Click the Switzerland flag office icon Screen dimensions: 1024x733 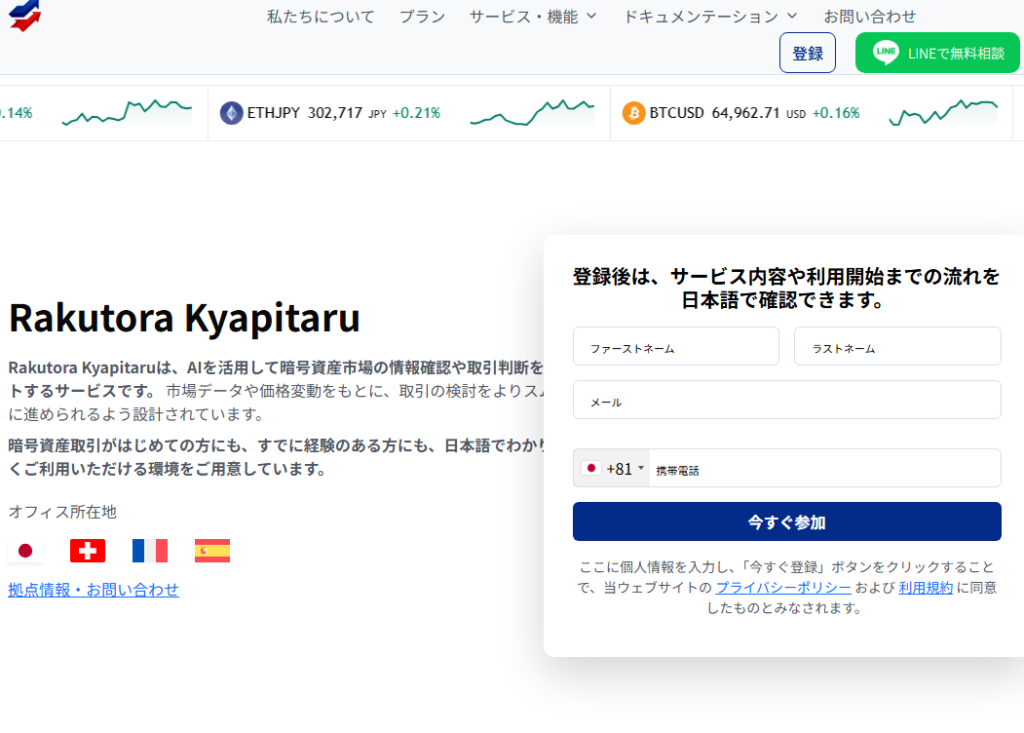pos(88,551)
